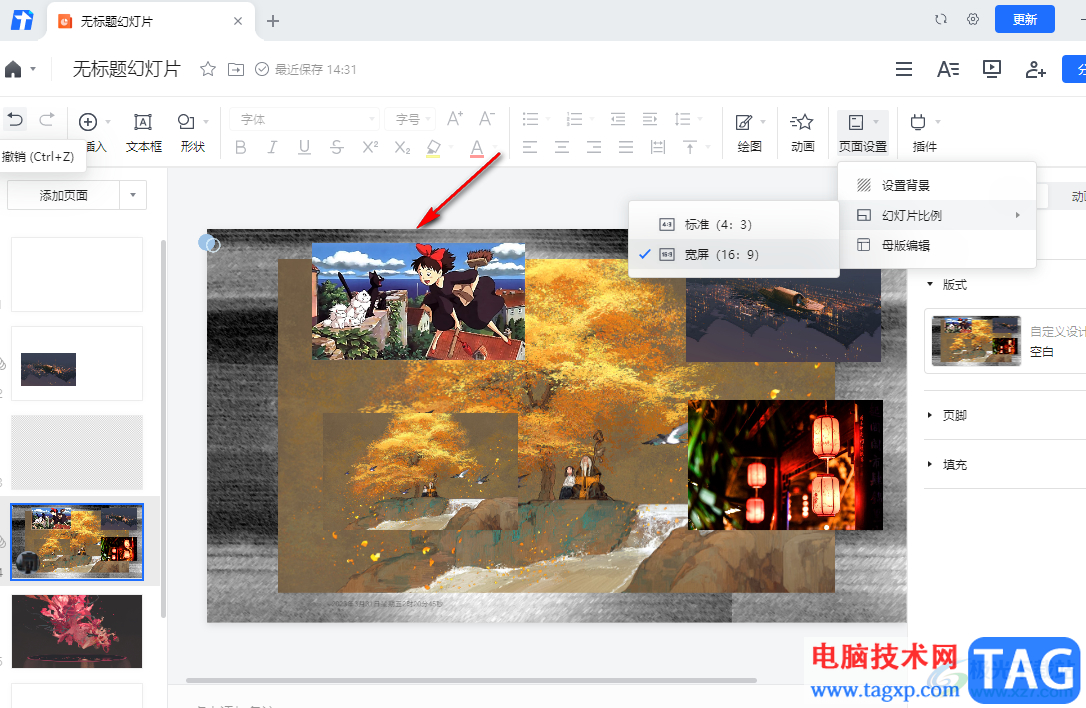This screenshot has height=708, width=1086.
Task: Select Standard (4:3) ratio
Action: click(x=733, y=224)
